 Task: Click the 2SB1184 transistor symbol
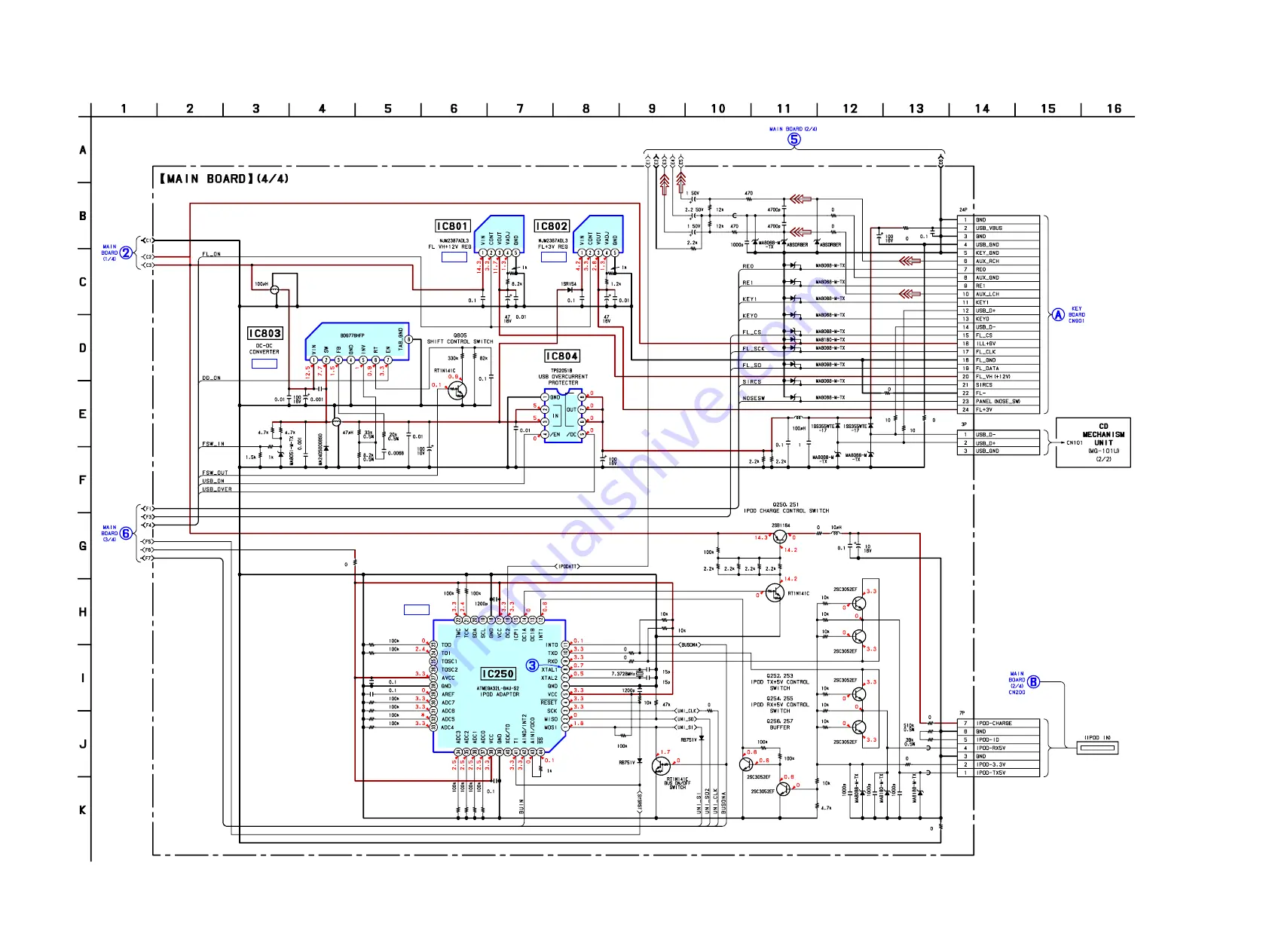(780, 537)
